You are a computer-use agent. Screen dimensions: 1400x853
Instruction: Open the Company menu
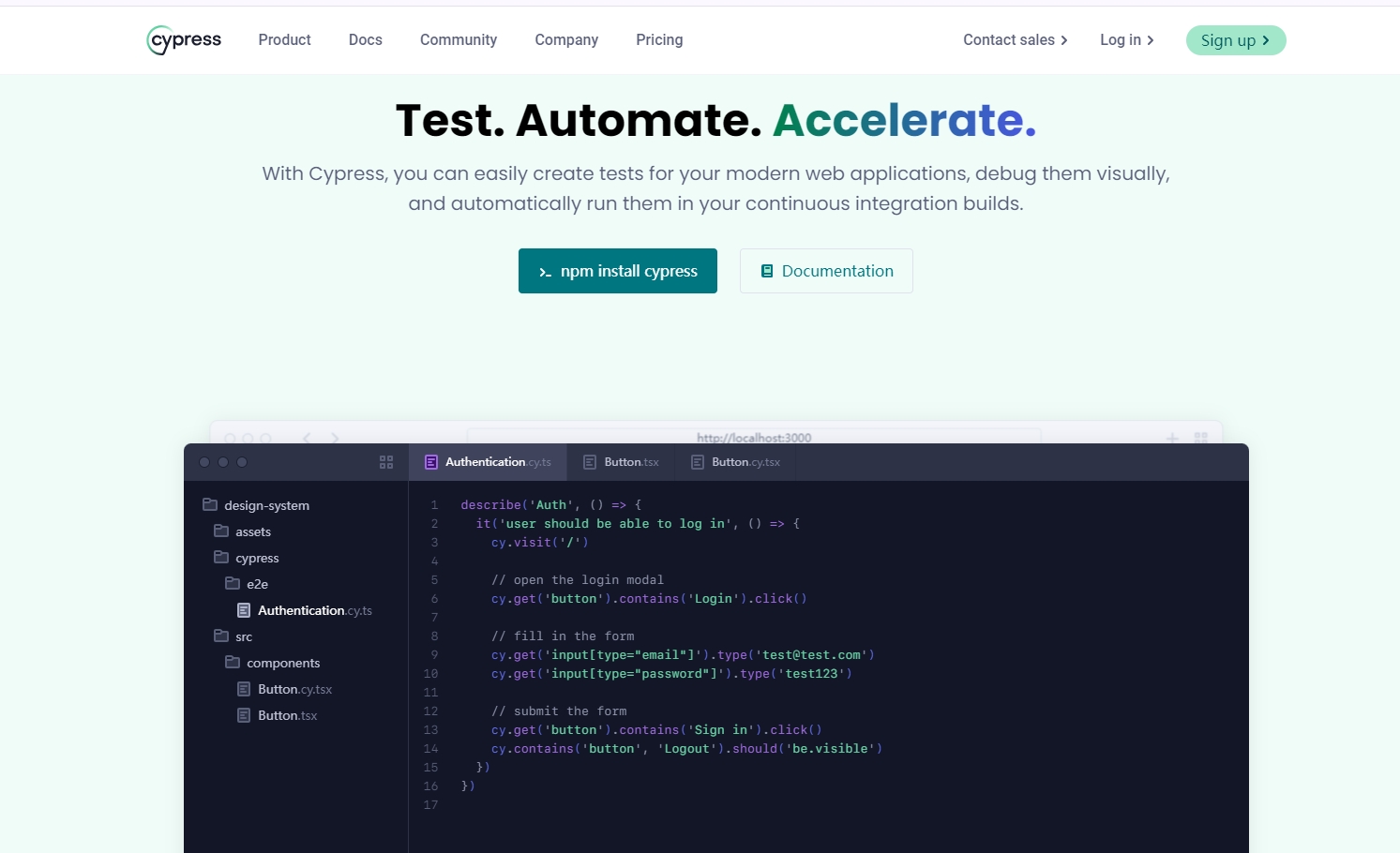[x=566, y=40]
